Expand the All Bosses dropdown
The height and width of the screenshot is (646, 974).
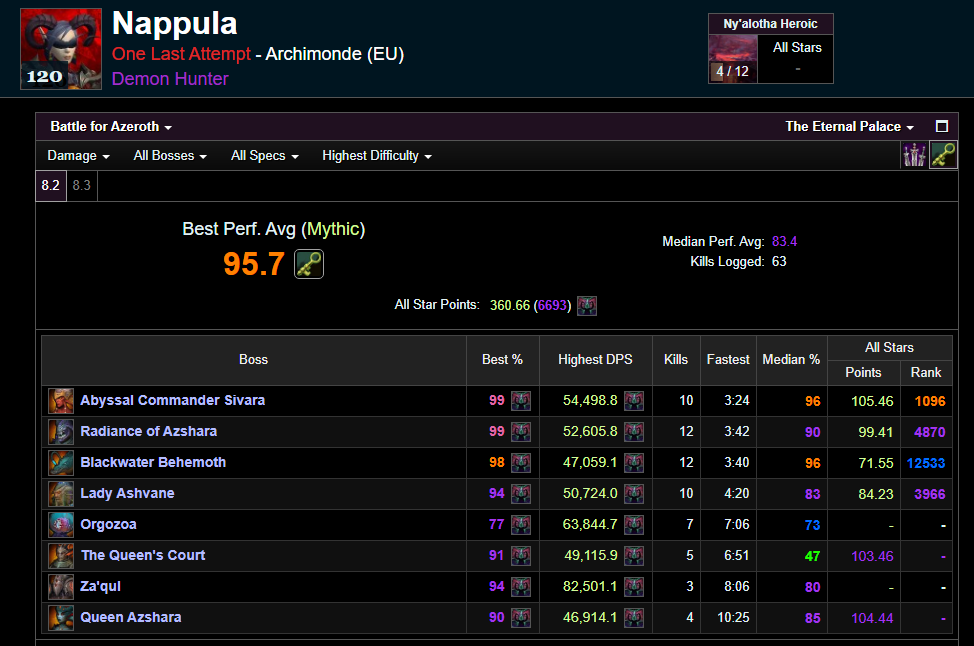pyautogui.click(x=170, y=156)
